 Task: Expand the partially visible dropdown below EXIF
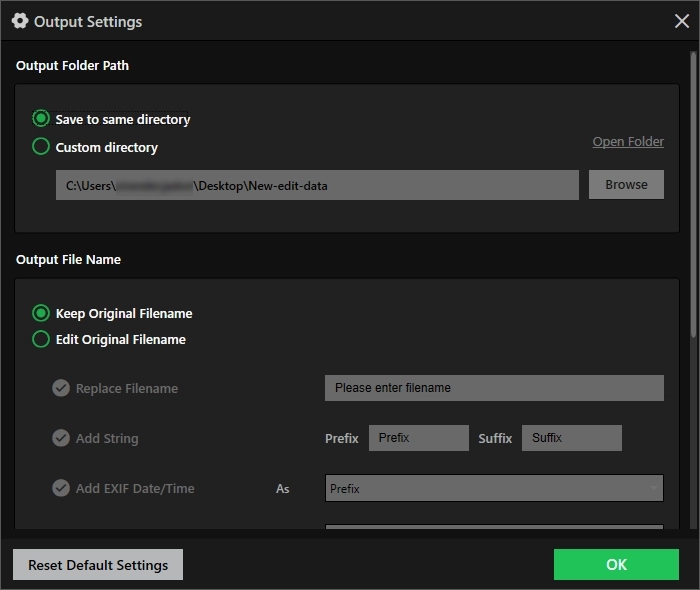click(494, 527)
